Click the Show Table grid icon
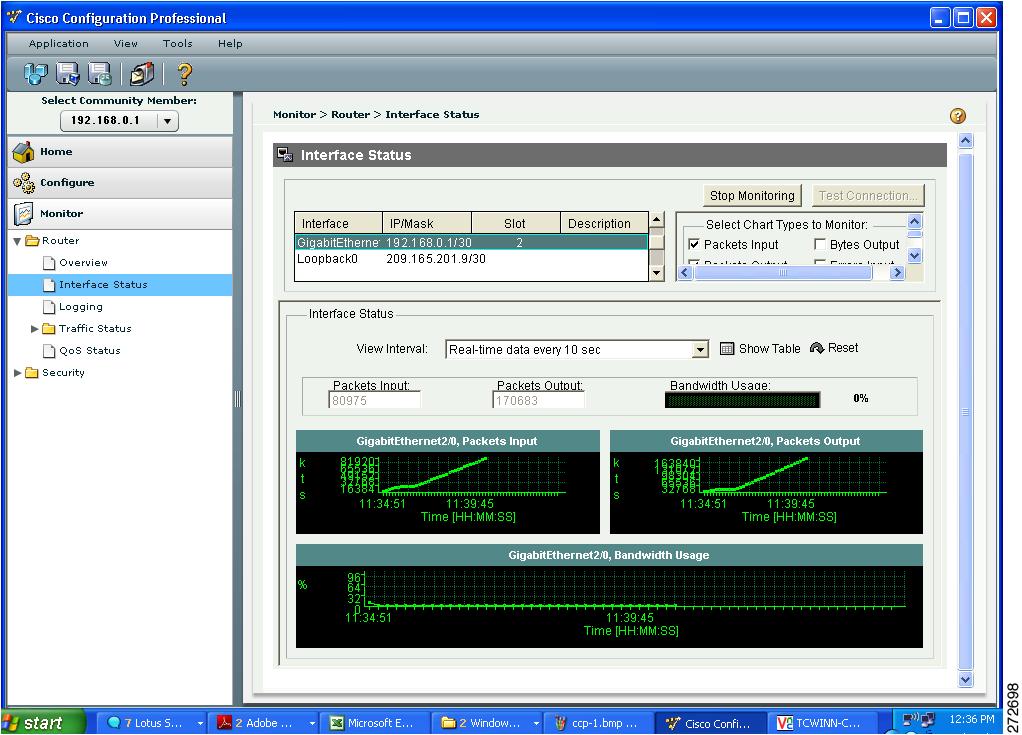The height and width of the screenshot is (735, 1022). pyautogui.click(x=727, y=349)
